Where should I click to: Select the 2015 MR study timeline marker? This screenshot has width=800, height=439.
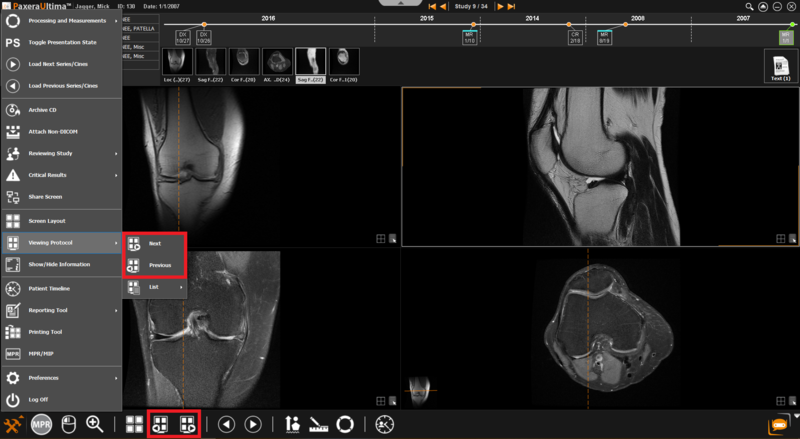[469, 37]
